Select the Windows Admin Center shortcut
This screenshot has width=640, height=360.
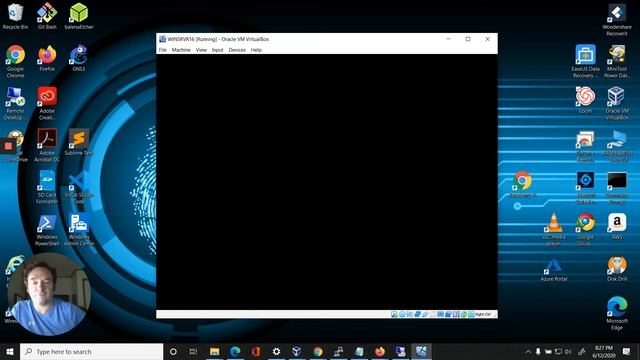click(79, 230)
